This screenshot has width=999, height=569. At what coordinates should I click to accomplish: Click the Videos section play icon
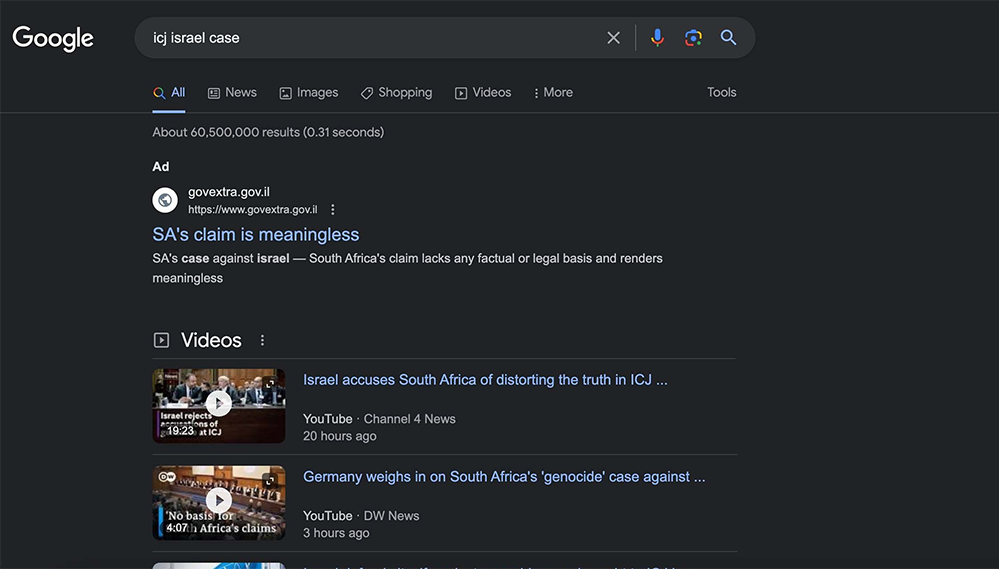click(x=161, y=340)
